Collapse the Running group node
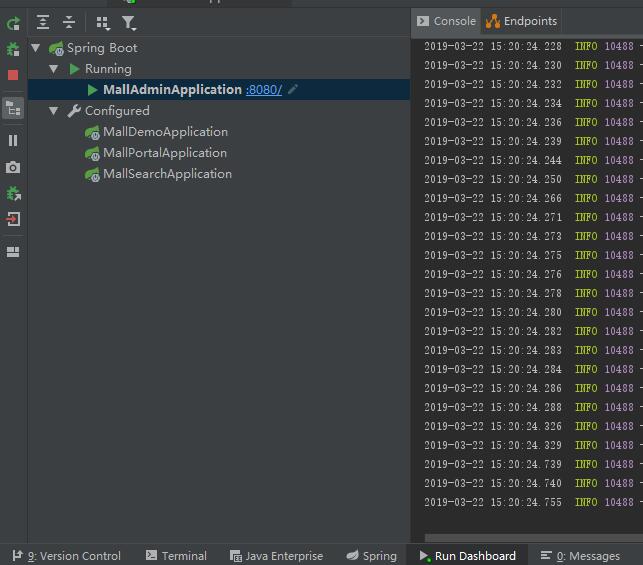This screenshot has width=643, height=565. 53,69
